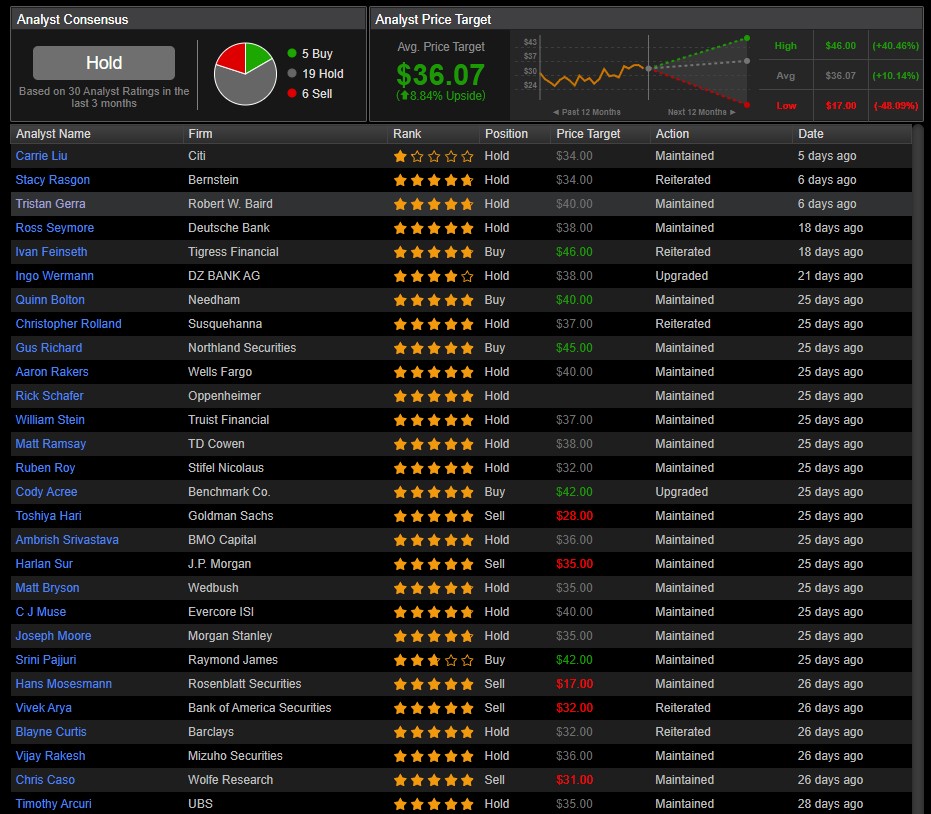Click the green upside arrow icon
The width and height of the screenshot is (931, 814).
click(404, 95)
